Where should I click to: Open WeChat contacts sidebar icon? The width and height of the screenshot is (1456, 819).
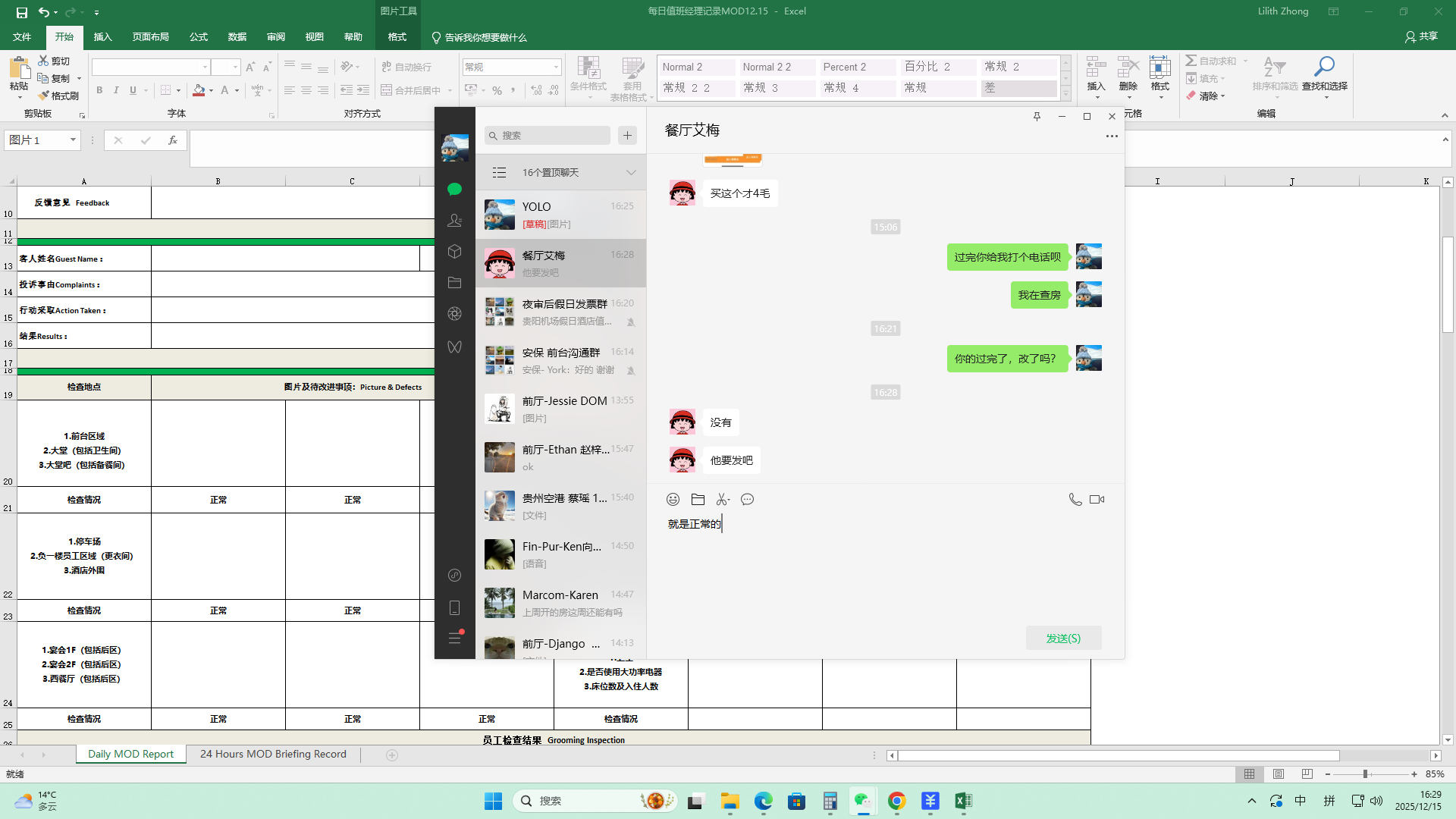pyautogui.click(x=454, y=220)
